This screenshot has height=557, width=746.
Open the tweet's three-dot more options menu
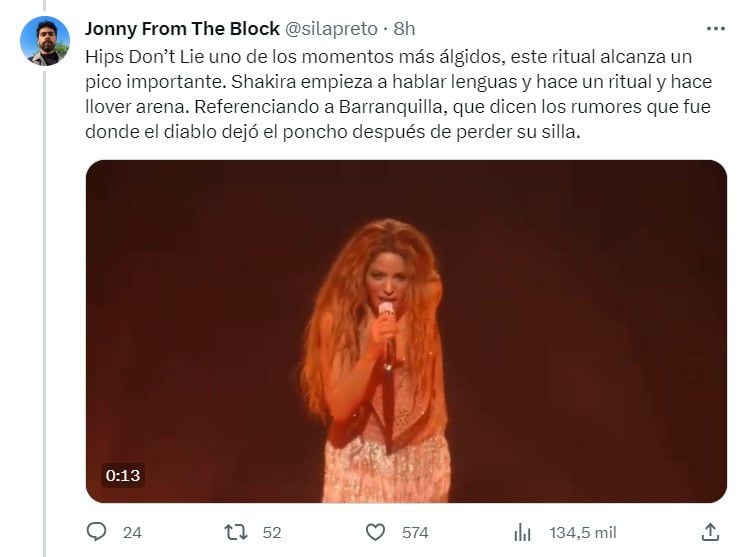pyautogui.click(x=716, y=29)
